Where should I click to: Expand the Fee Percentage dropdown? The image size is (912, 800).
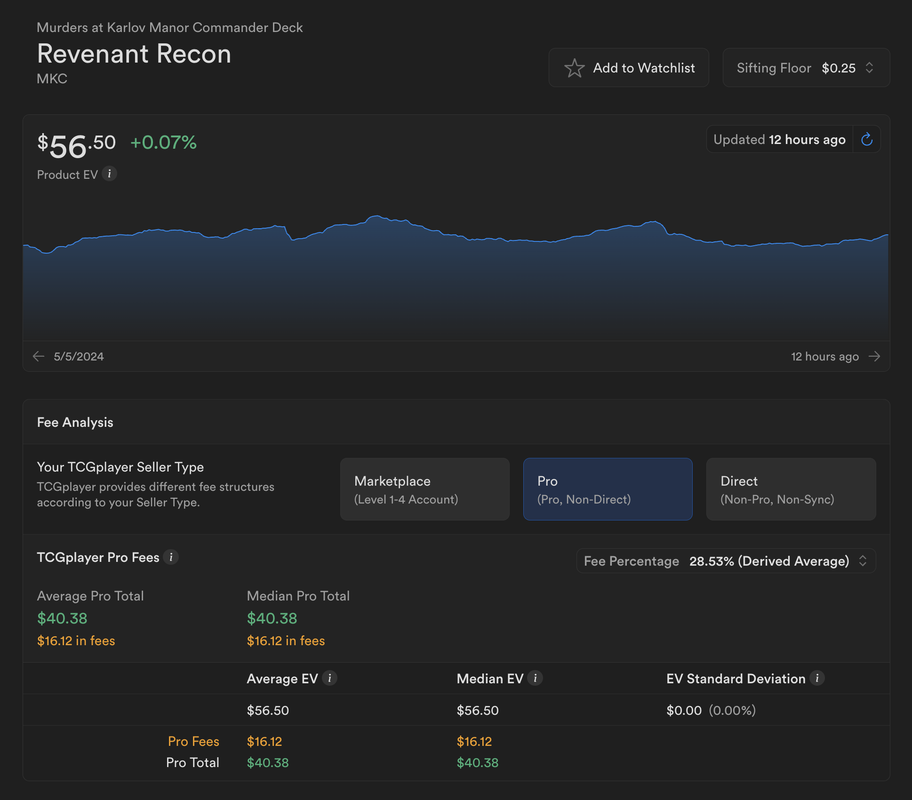coord(726,561)
